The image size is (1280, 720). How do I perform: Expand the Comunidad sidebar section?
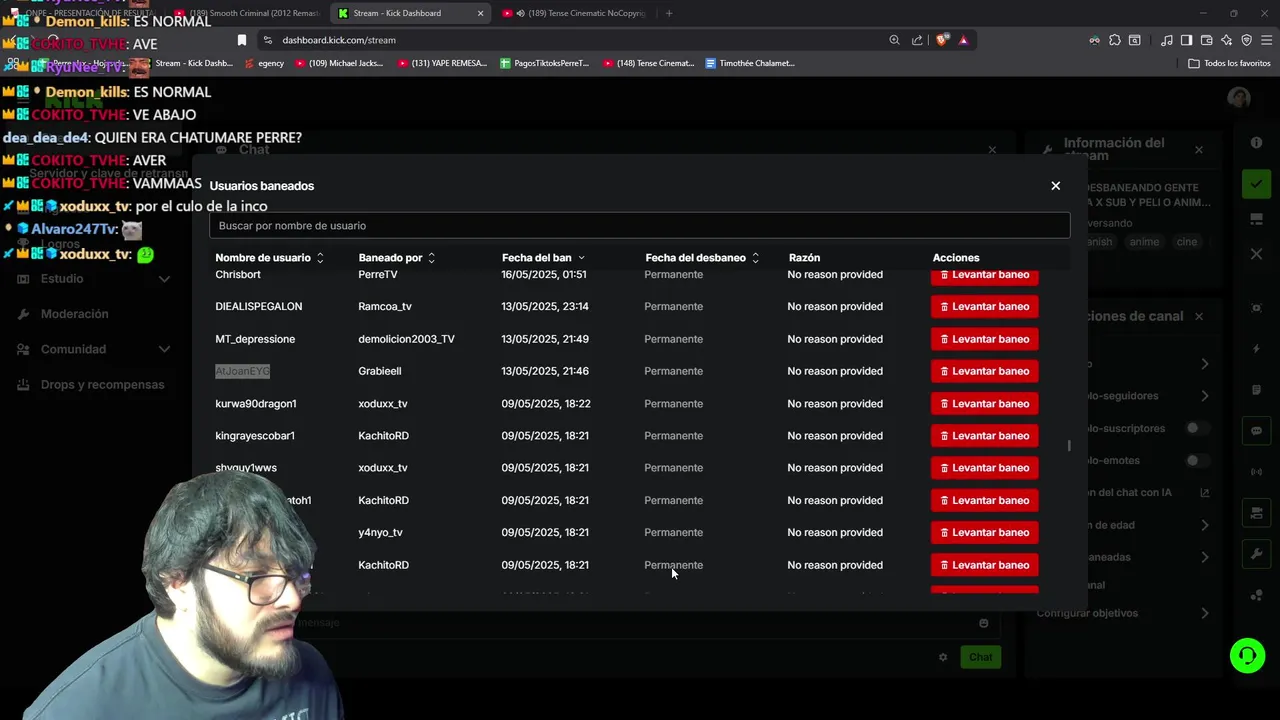(x=92, y=350)
